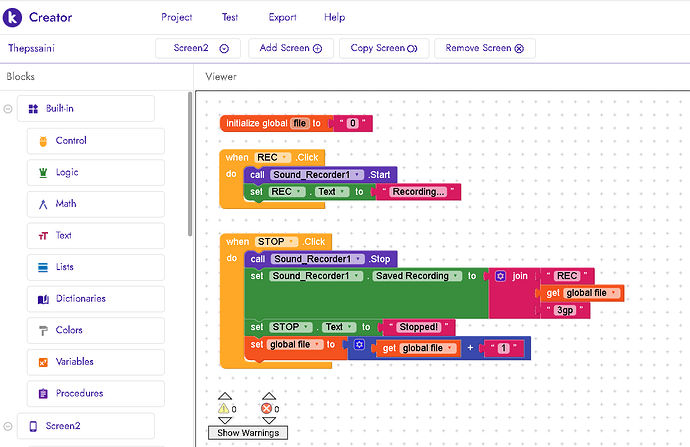
Task: Open the Export menu
Action: [x=282, y=17]
